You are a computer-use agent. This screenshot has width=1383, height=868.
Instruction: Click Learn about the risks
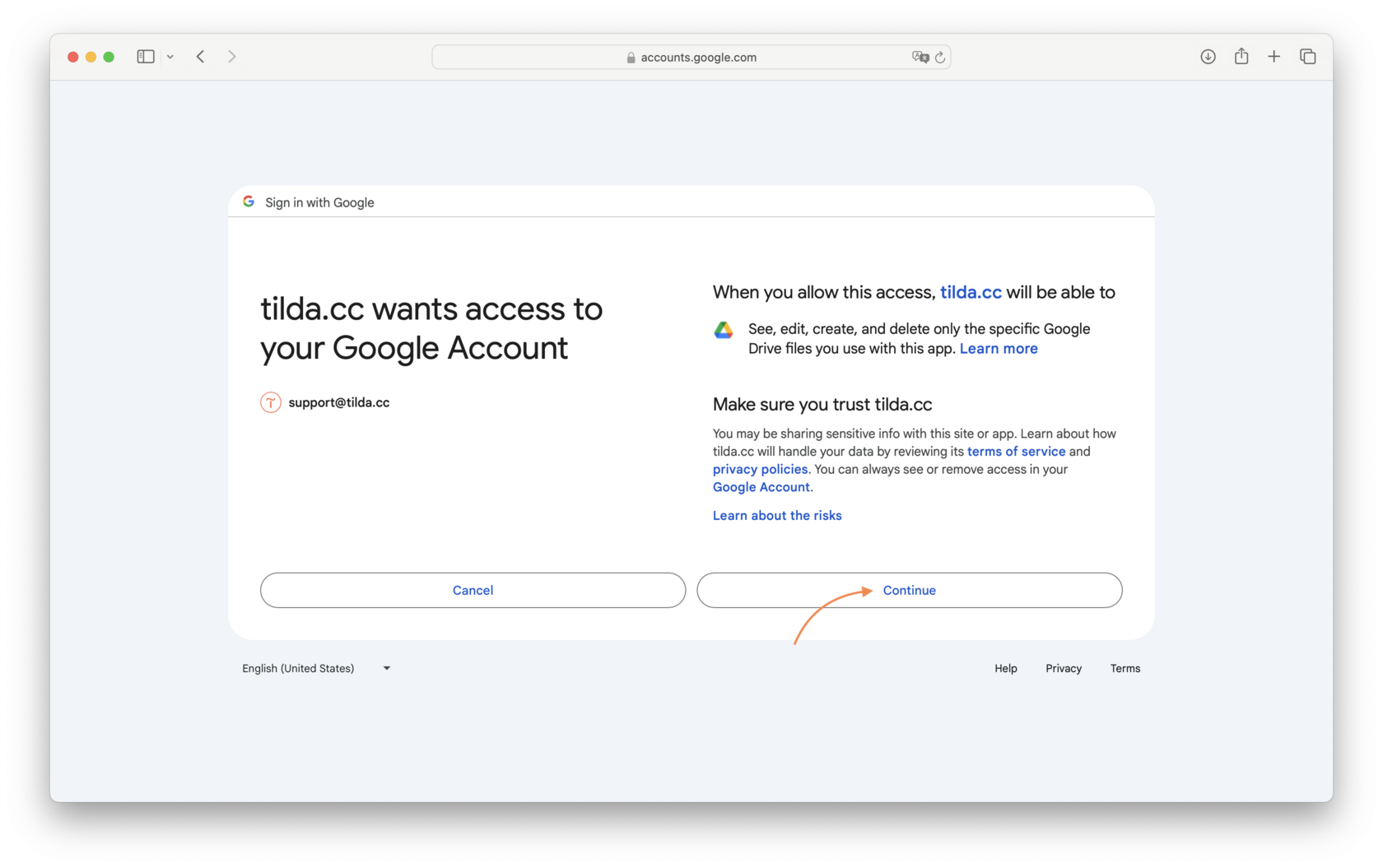pyautogui.click(x=776, y=515)
